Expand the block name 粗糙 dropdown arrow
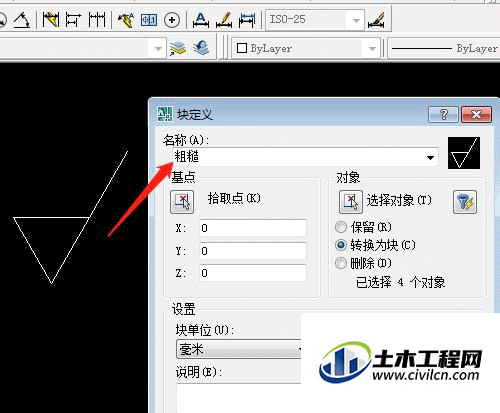500x413 pixels. 430,157
